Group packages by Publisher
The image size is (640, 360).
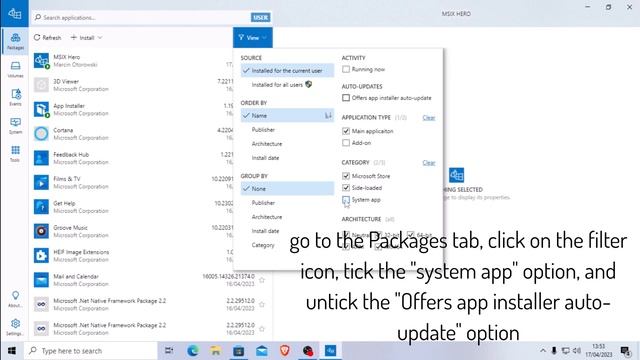(287, 203)
